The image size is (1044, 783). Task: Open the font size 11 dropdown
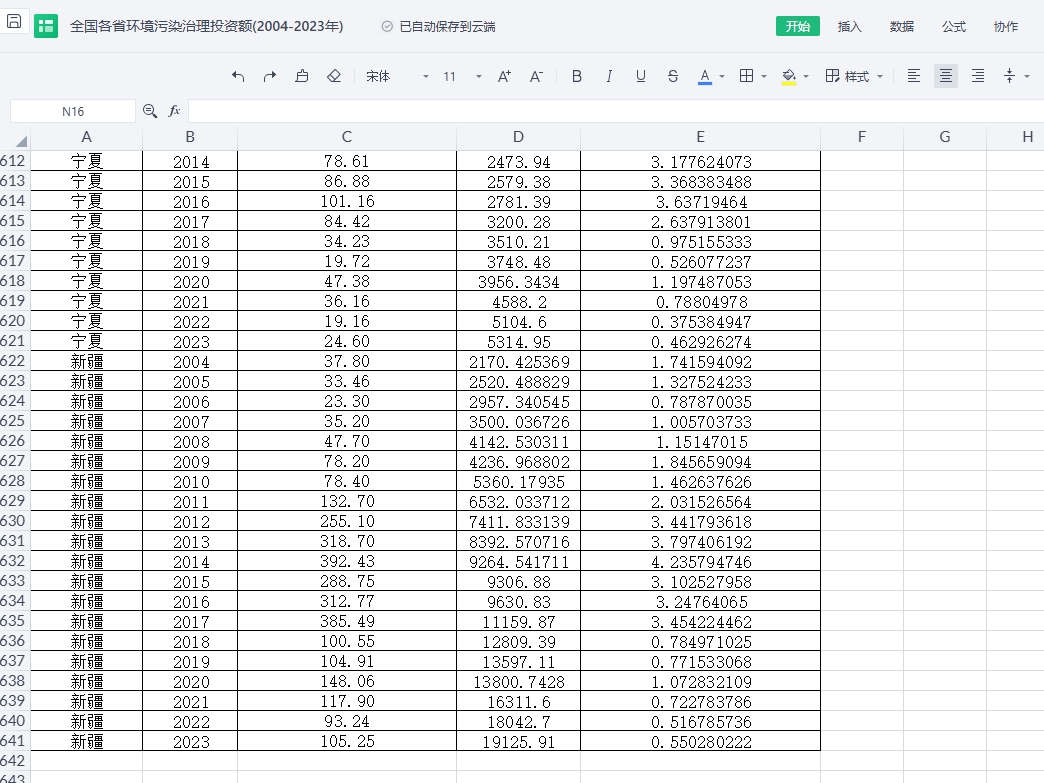point(461,77)
